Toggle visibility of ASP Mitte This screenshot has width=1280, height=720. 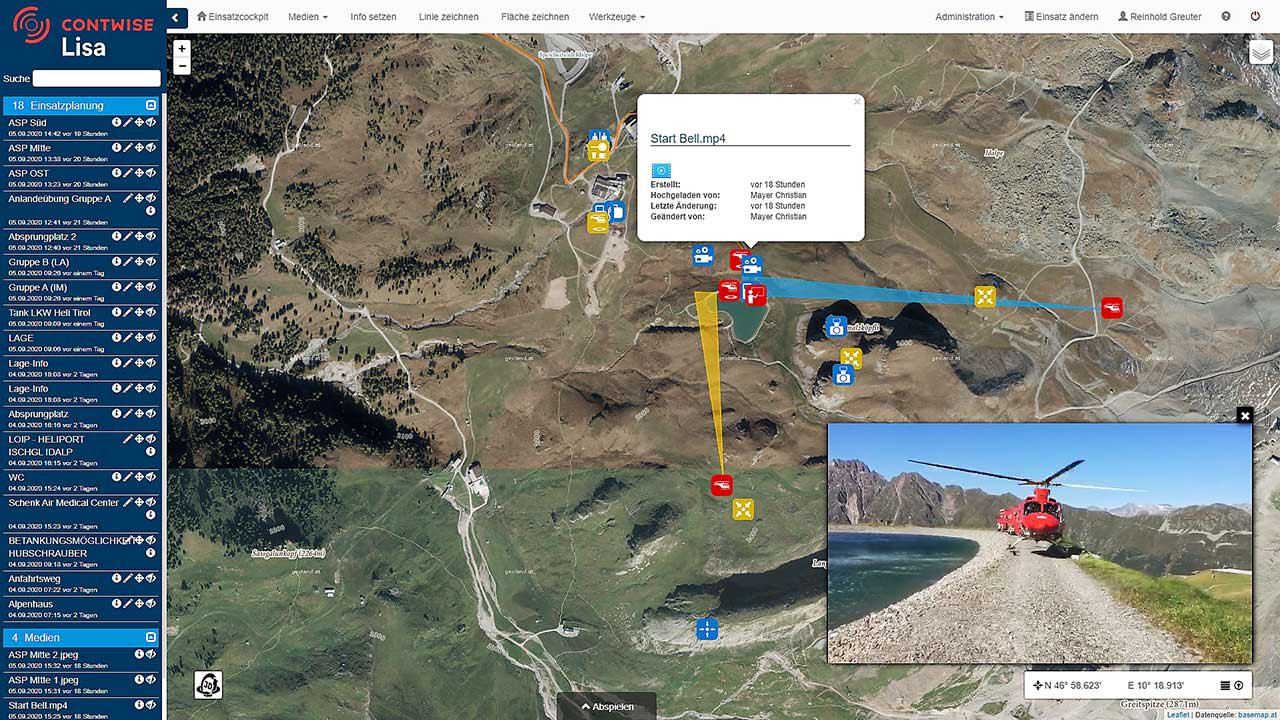point(151,148)
